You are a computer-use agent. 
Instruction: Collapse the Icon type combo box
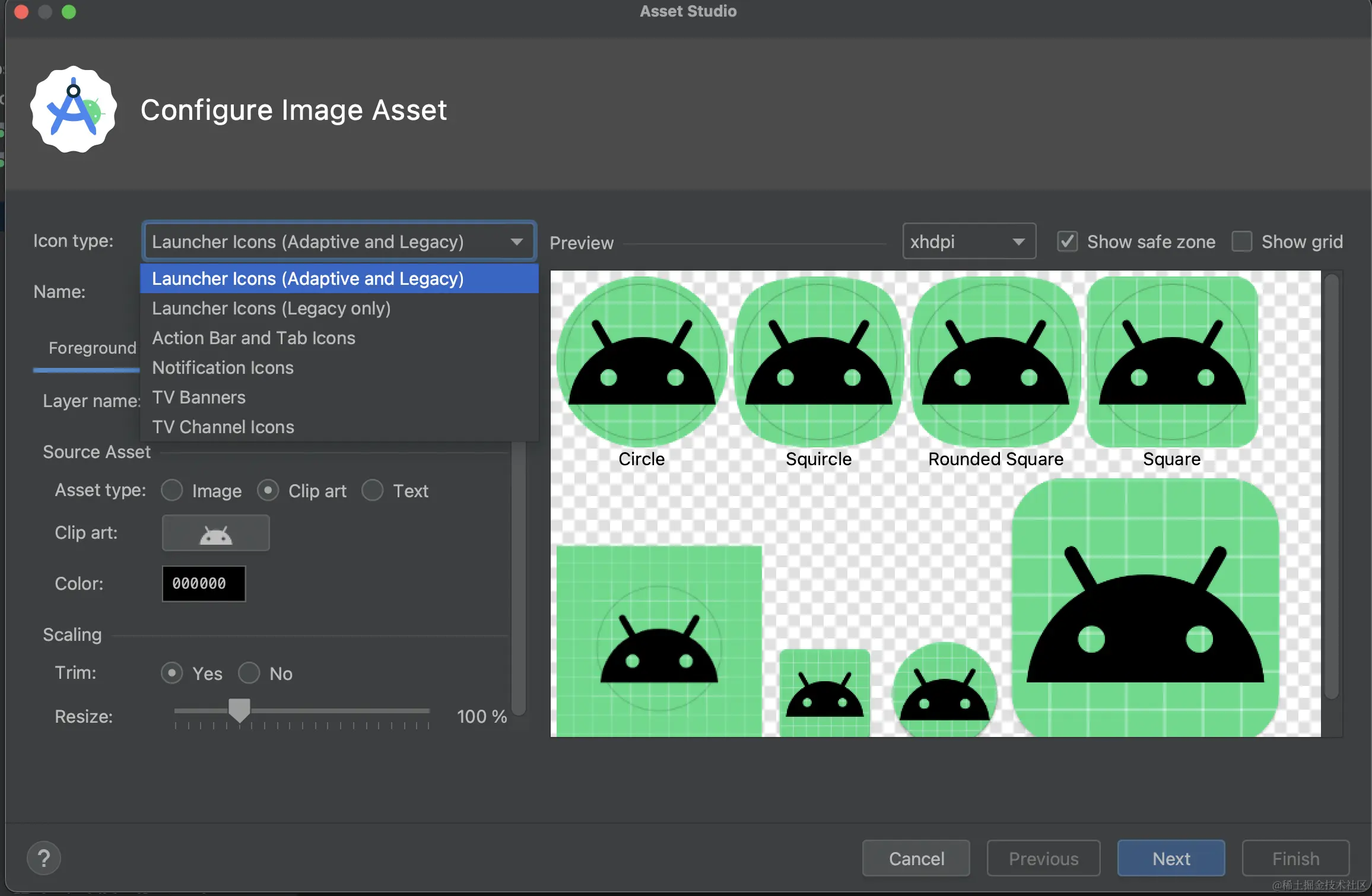click(x=339, y=242)
